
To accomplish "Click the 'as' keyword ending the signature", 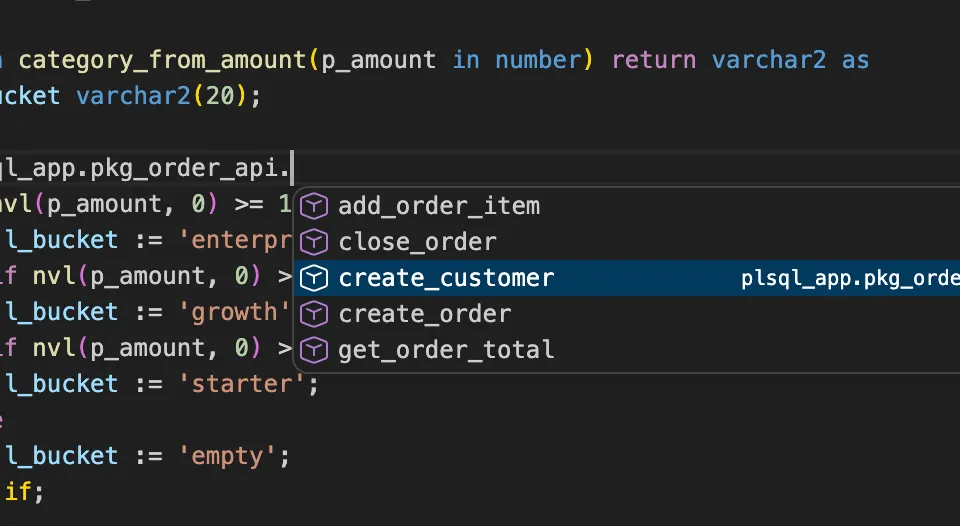I will 855,60.
